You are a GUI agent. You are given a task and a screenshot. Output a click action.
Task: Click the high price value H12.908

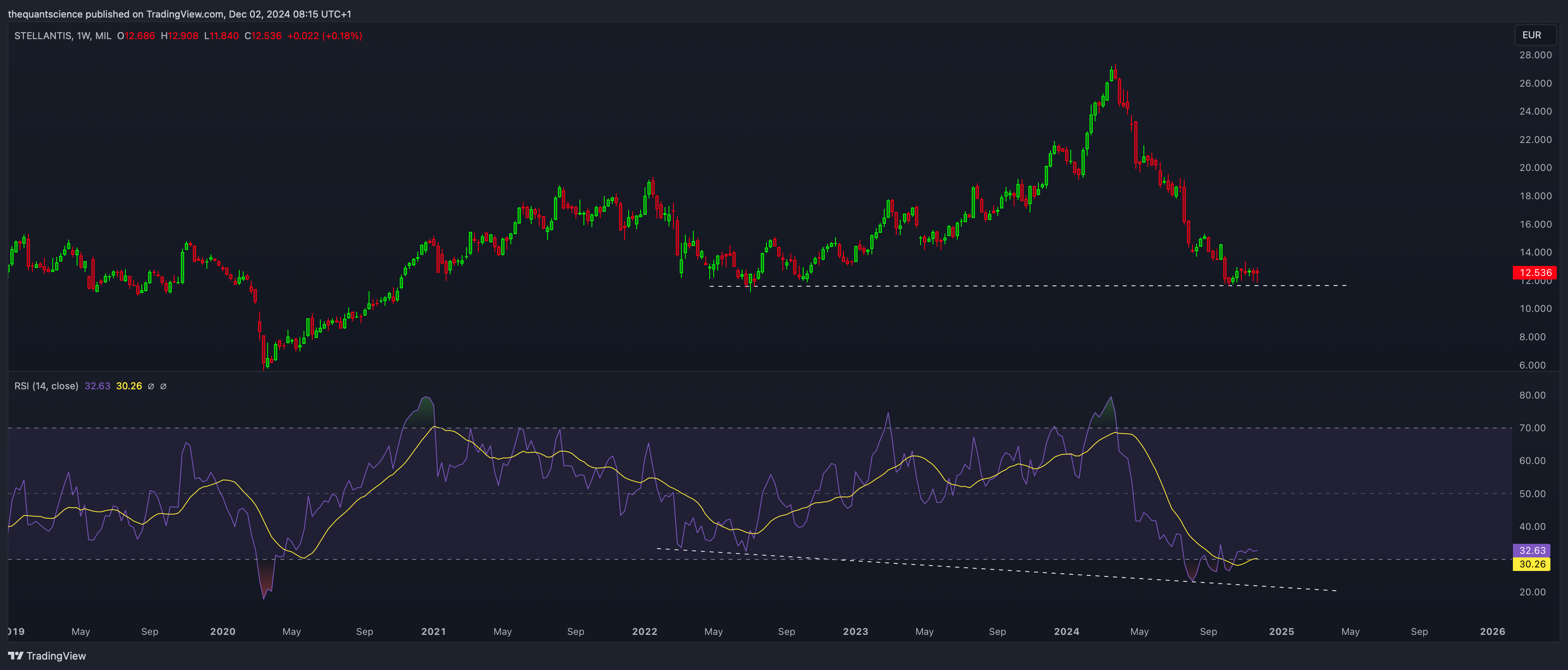[x=180, y=36]
